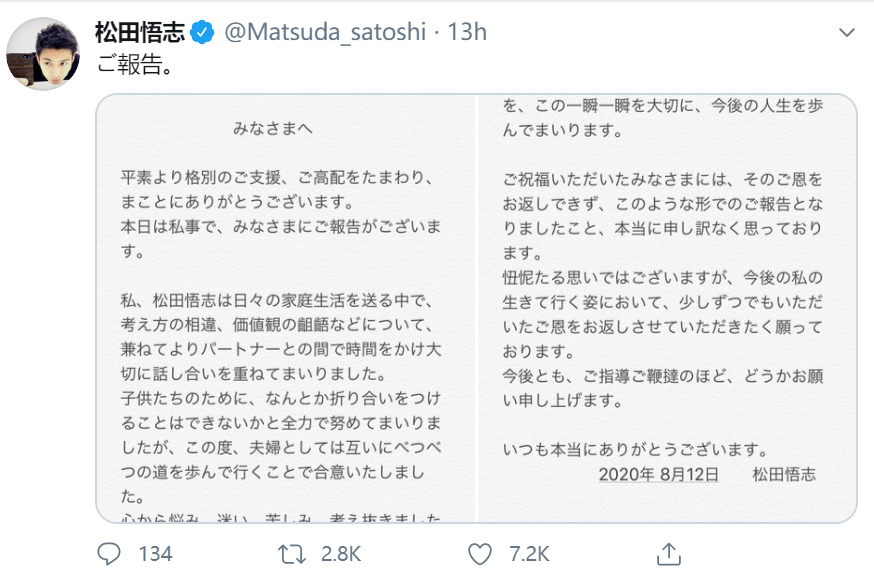Click the tweet text ご報告。

pos(135,65)
